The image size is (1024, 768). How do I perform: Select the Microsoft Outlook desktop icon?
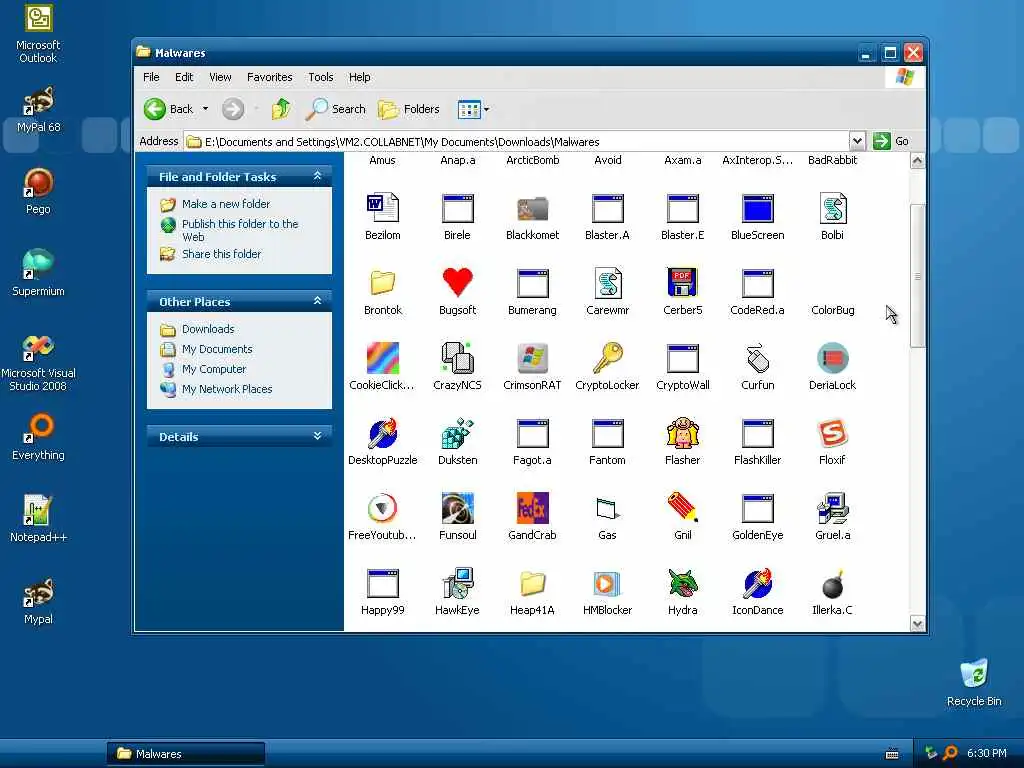pyautogui.click(x=38, y=34)
